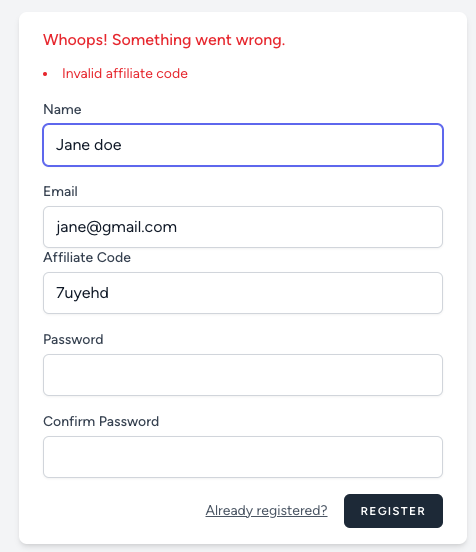Click the 'Password' field label
476x552 pixels.
click(x=73, y=339)
